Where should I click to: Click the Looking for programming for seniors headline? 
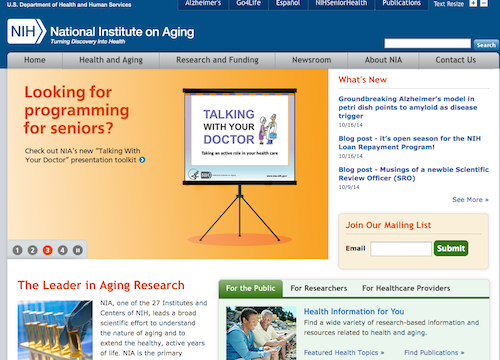click(76, 110)
